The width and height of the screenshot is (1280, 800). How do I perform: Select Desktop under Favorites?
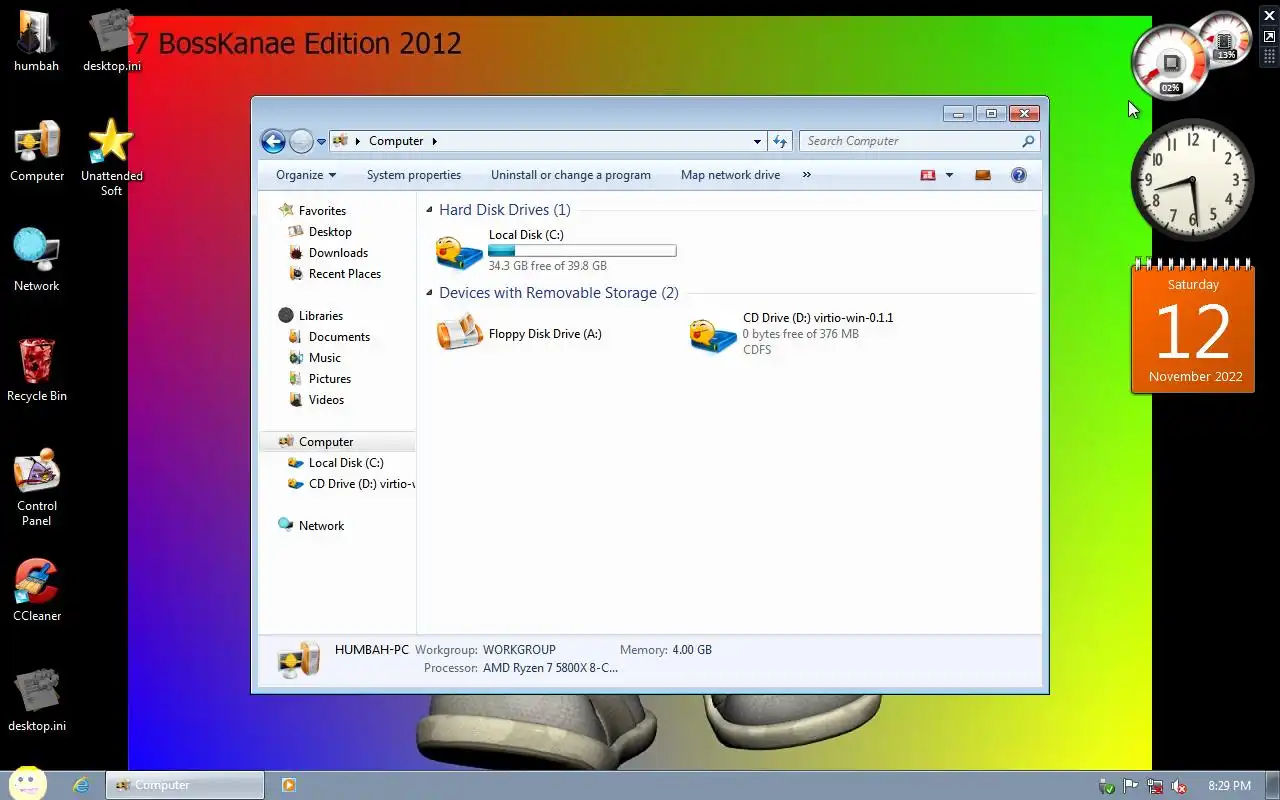330,232
